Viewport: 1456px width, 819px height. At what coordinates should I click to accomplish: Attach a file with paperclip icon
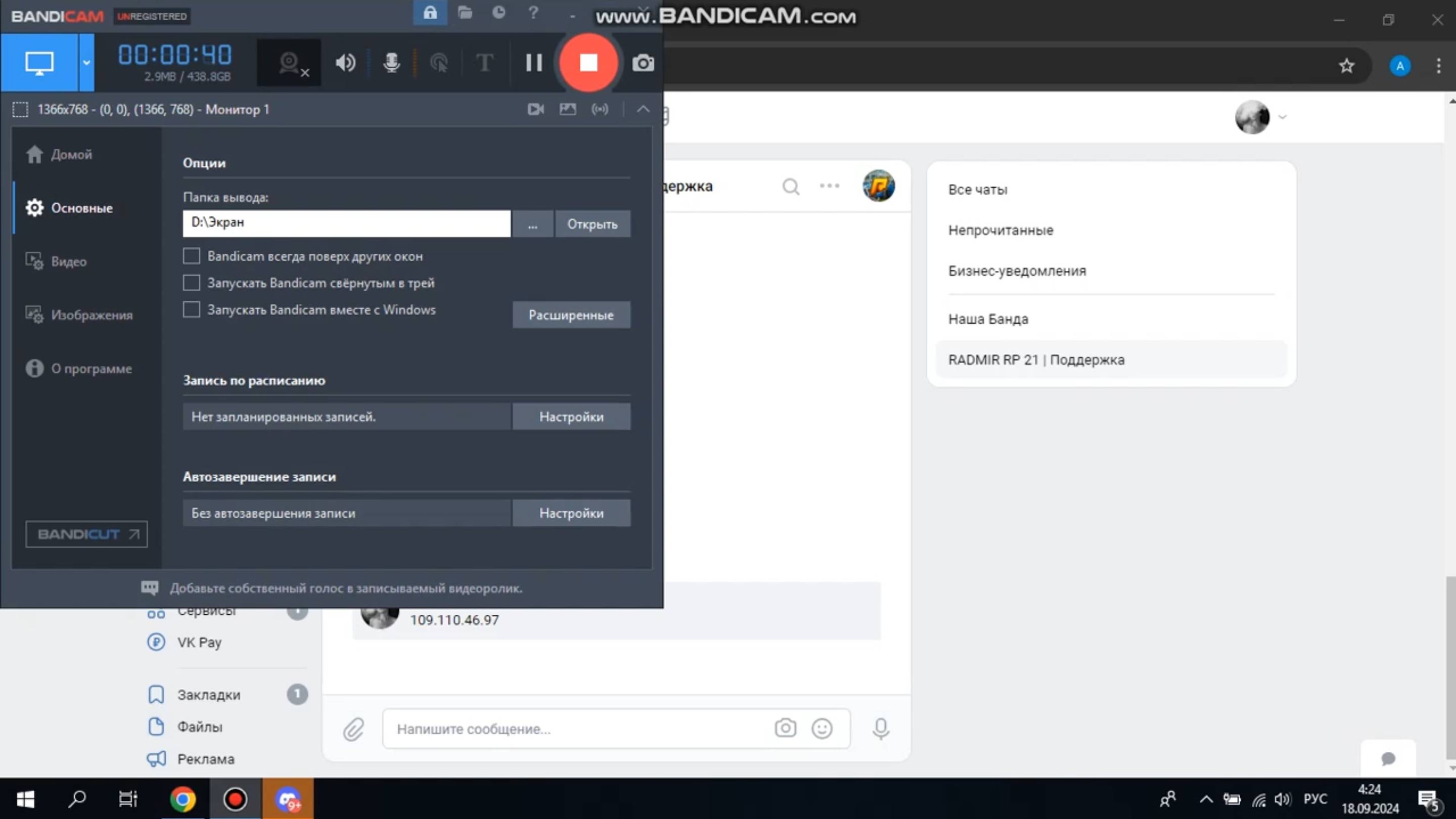pyautogui.click(x=353, y=729)
